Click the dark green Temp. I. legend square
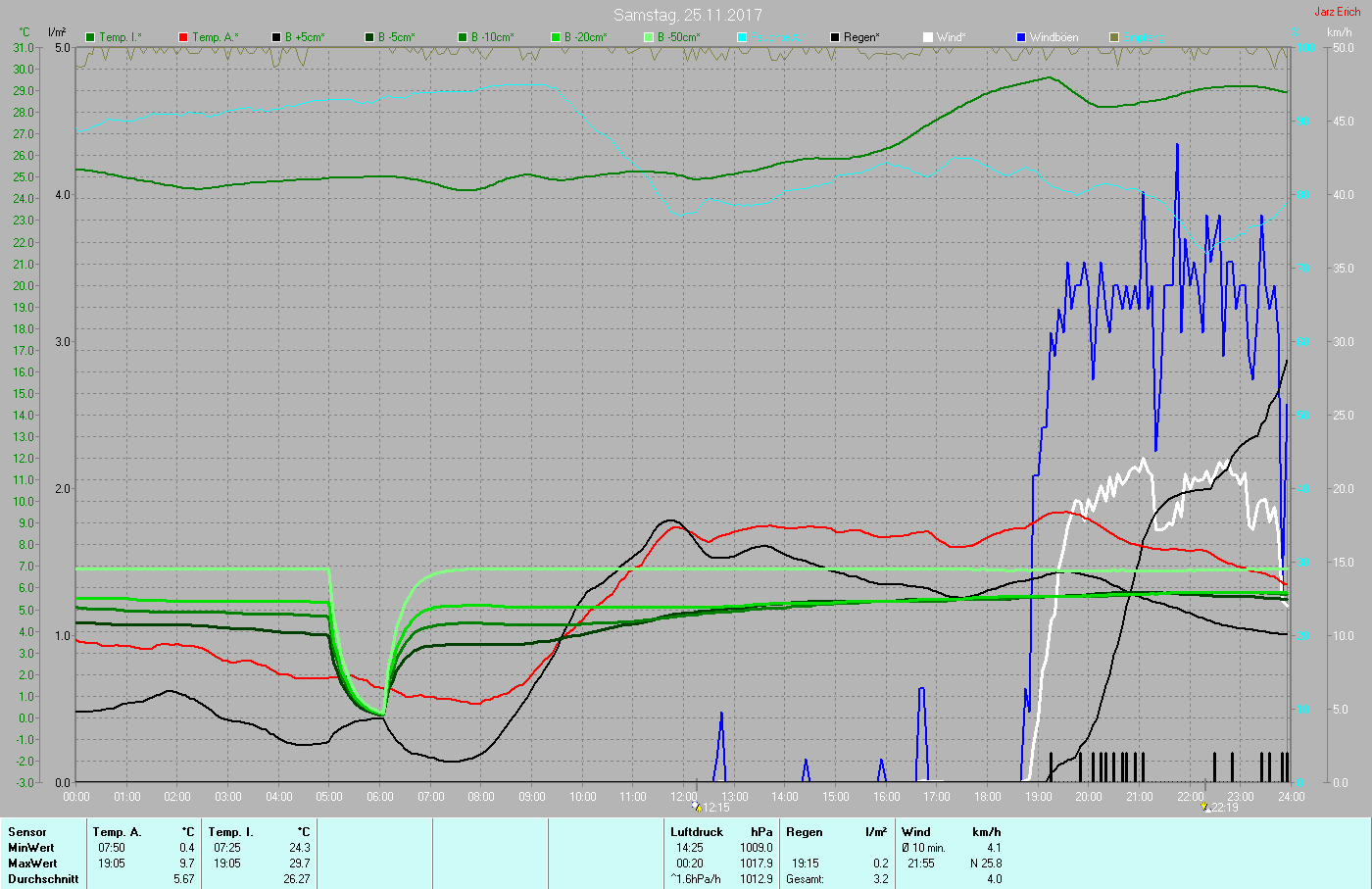 [x=91, y=37]
